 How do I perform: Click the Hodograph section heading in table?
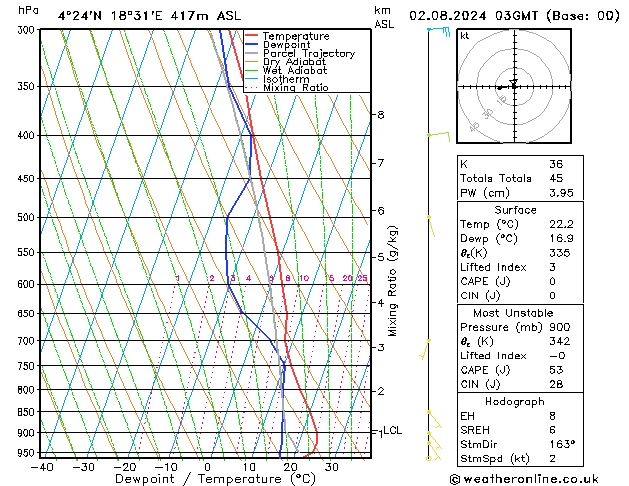pyautogui.click(x=515, y=401)
